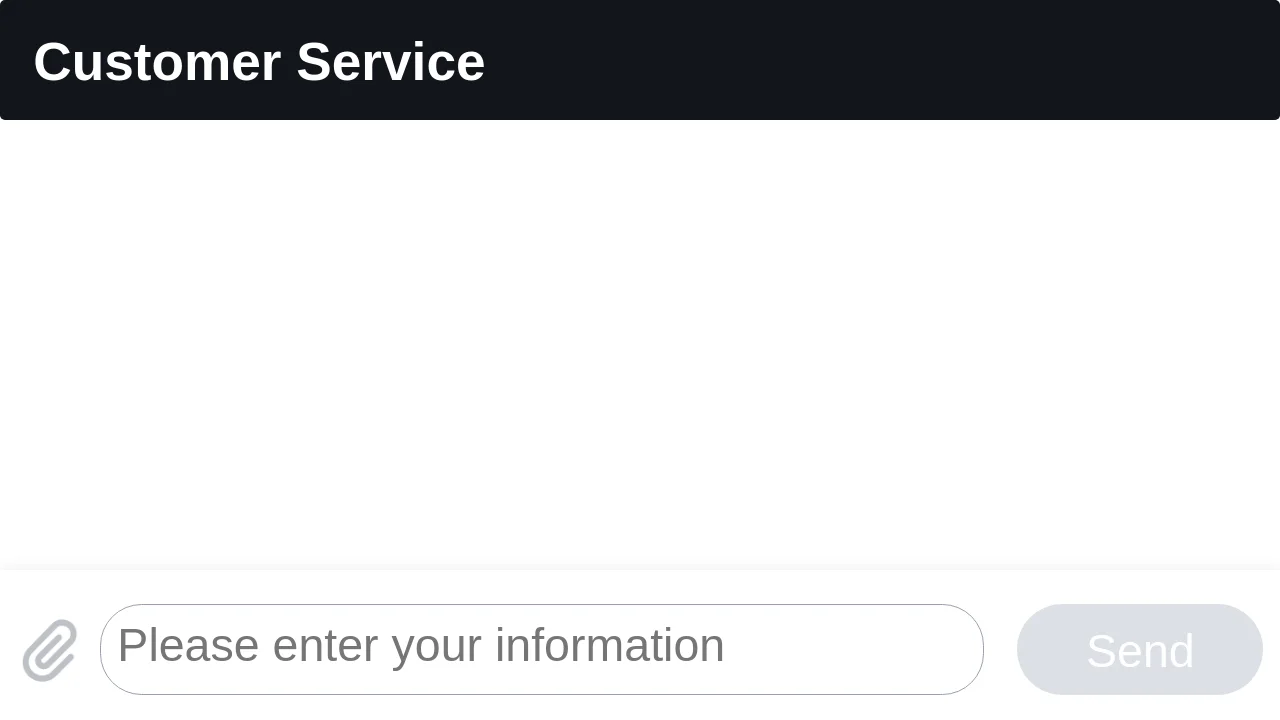Select the 'Customer Service' header text
This screenshot has height=720, width=1280.
click(x=259, y=62)
